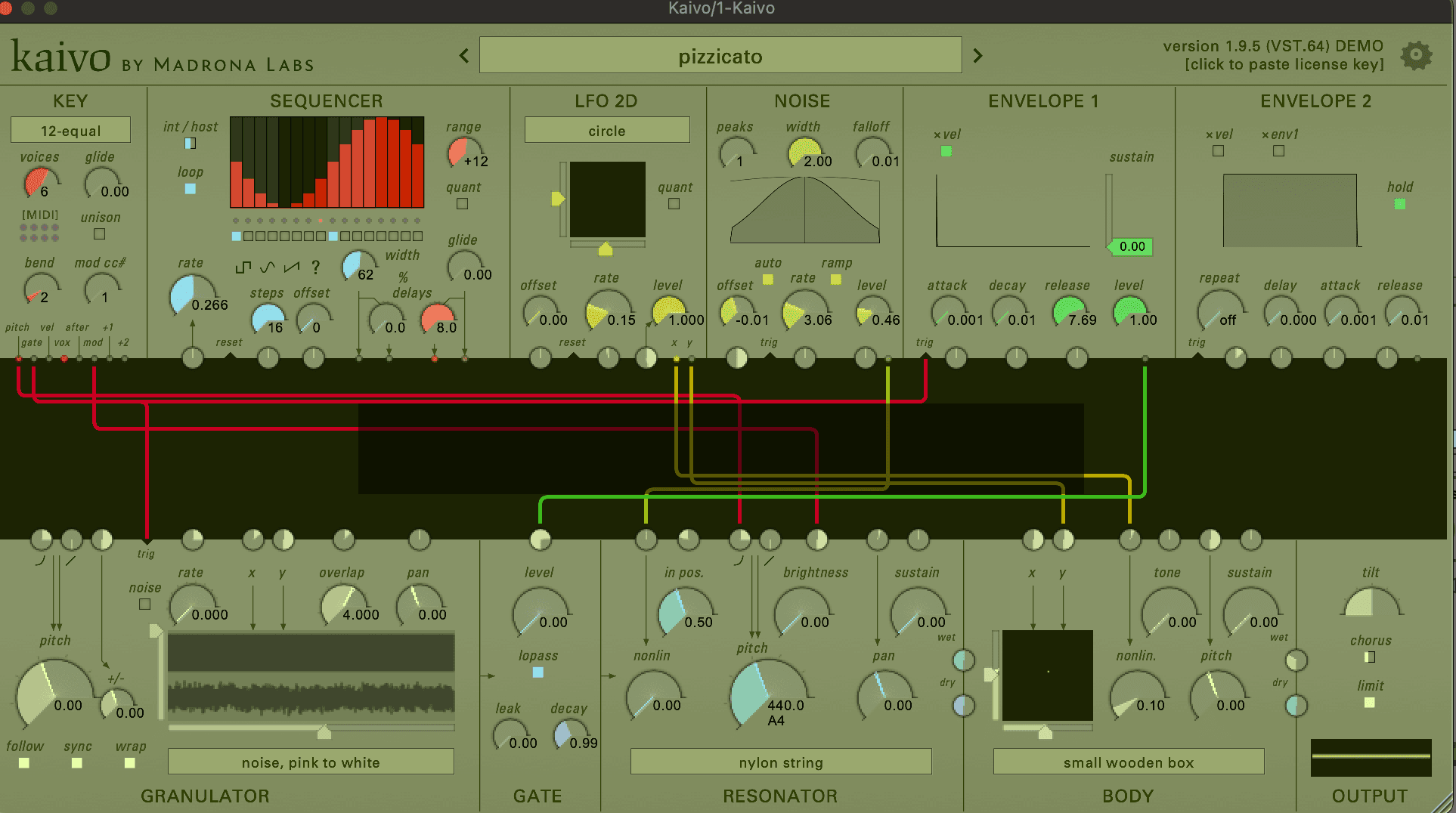
Task: Enable the sequencer quant checkbox
Action: pos(463,204)
